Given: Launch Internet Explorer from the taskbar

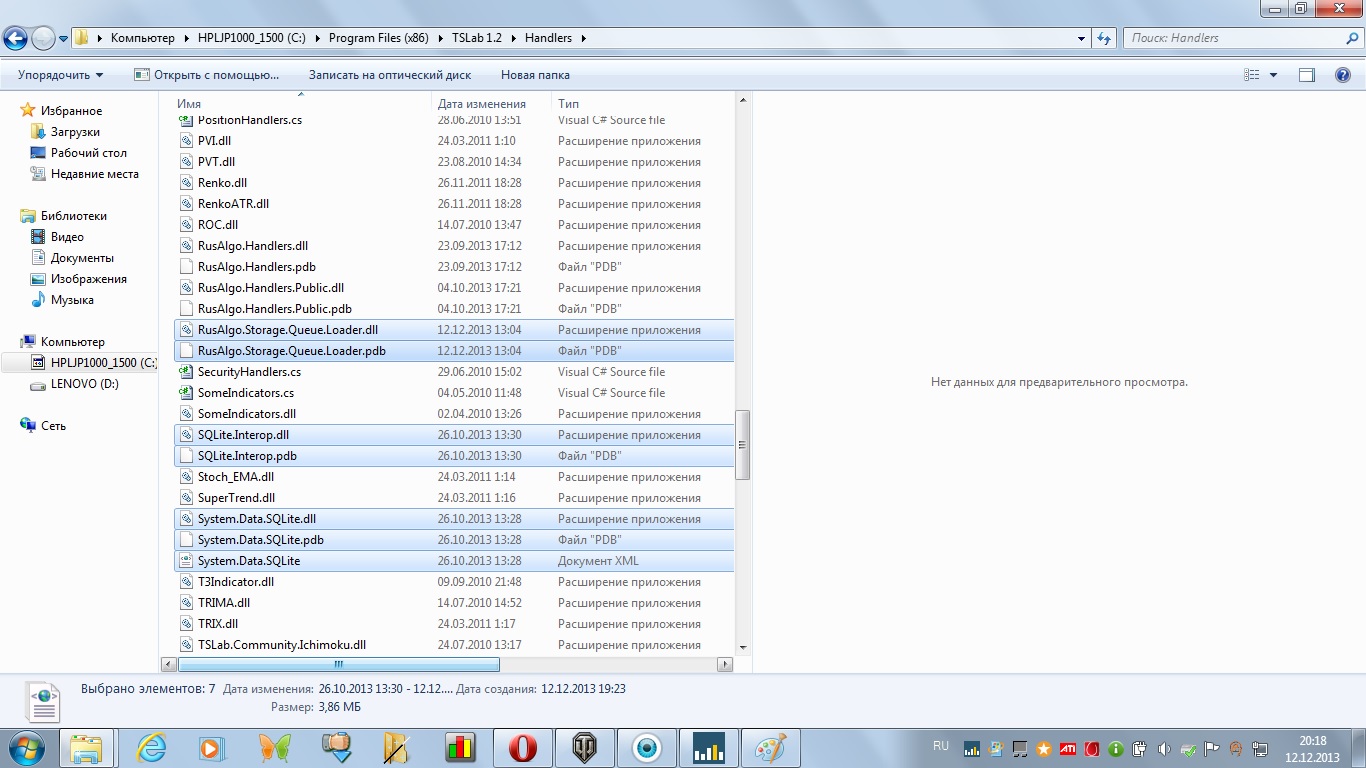Looking at the screenshot, I should pyautogui.click(x=151, y=748).
